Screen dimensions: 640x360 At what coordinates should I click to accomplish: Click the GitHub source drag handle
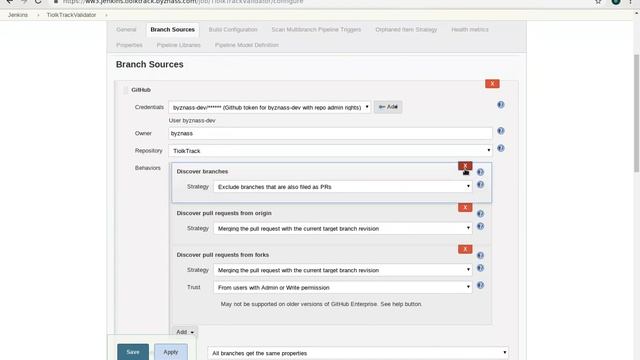[x=126, y=90]
